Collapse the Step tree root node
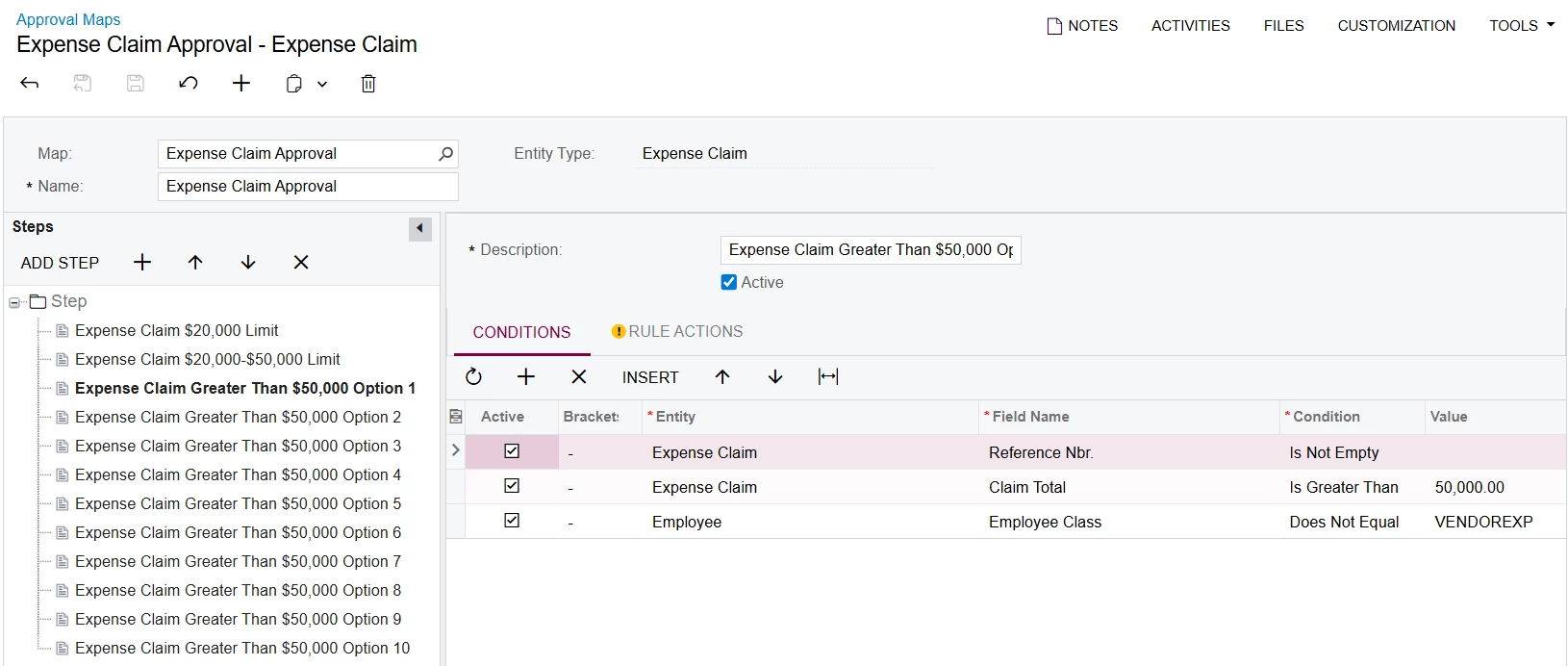Viewport: 1568px width, 666px height. (x=14, y=302)
